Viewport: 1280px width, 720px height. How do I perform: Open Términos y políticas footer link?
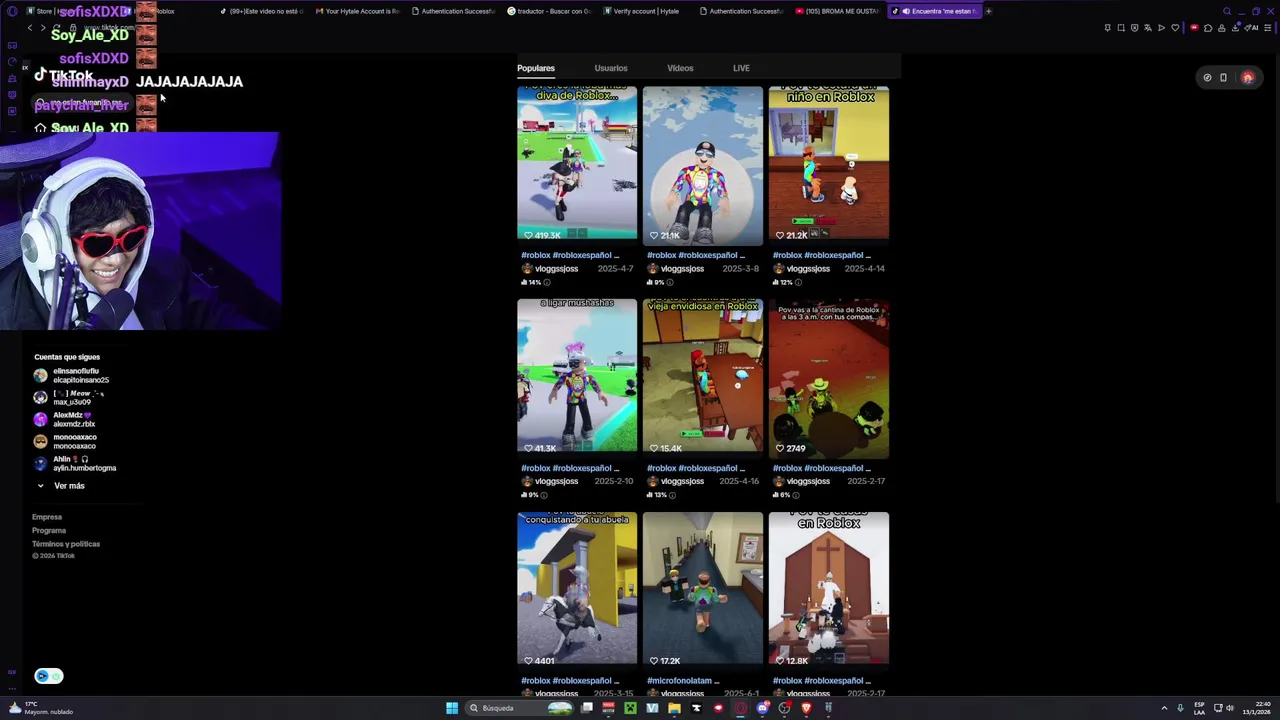pyautogui.click(x=66, y=544)
